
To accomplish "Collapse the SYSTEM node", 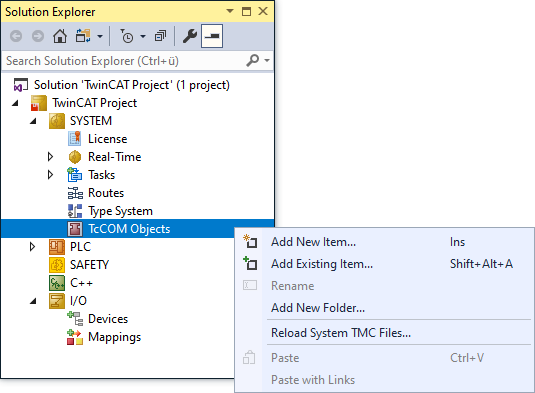I will pos(33,121).
